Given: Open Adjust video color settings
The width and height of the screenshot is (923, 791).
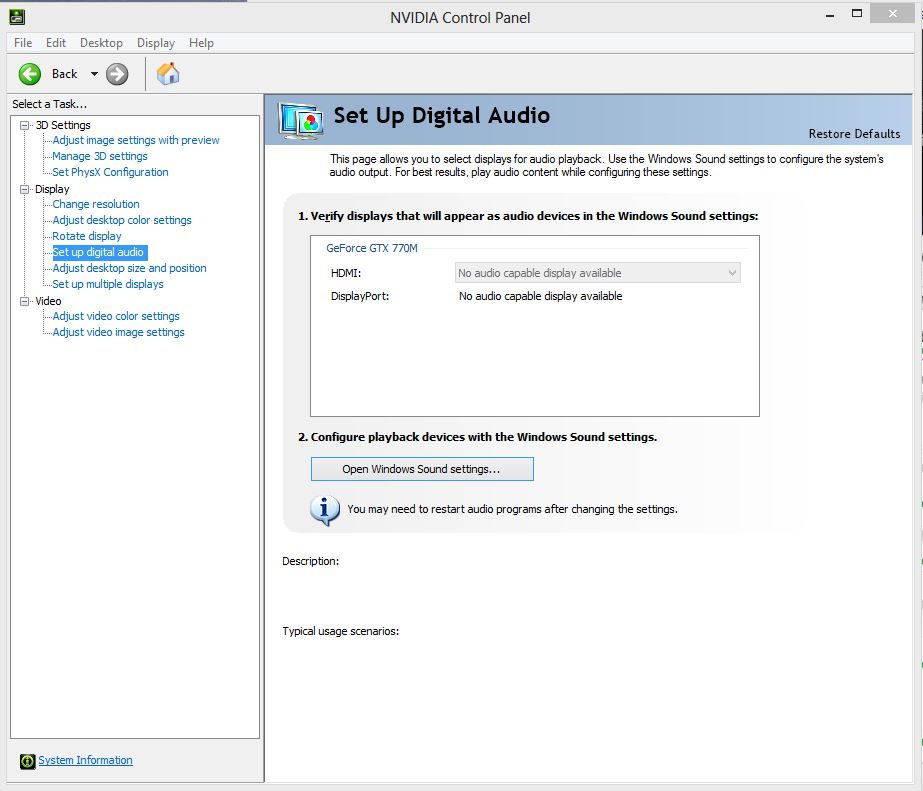Looking at the screenshot, I should pos(116,316).
